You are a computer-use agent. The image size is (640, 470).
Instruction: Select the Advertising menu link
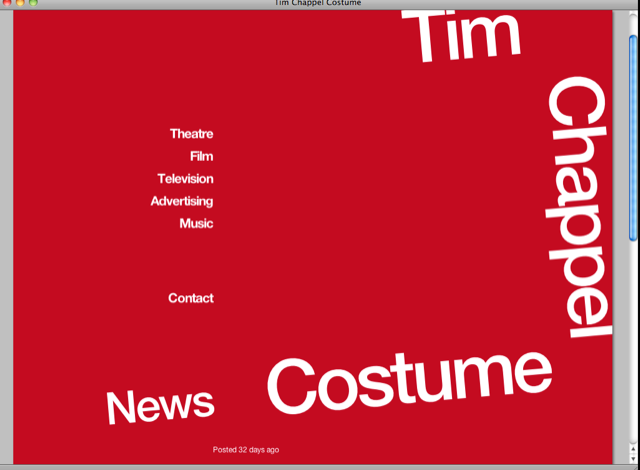point(182,201)
